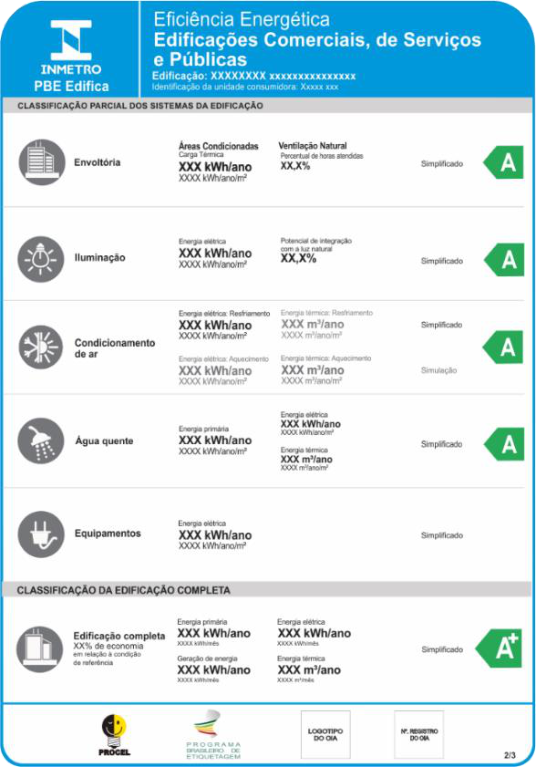Select the Envoltória building icon

coord(42,162)
